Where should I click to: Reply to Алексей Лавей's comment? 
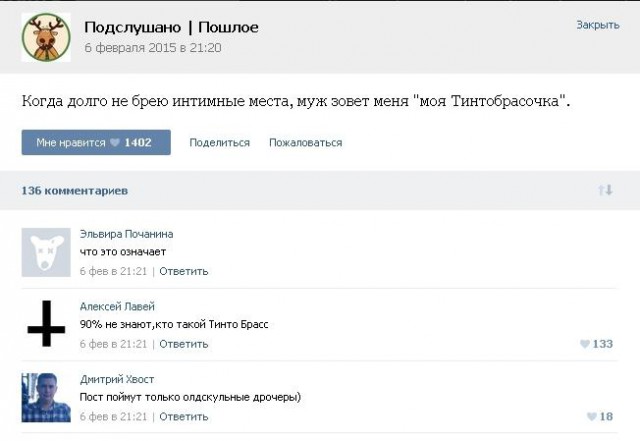point(183,344)
